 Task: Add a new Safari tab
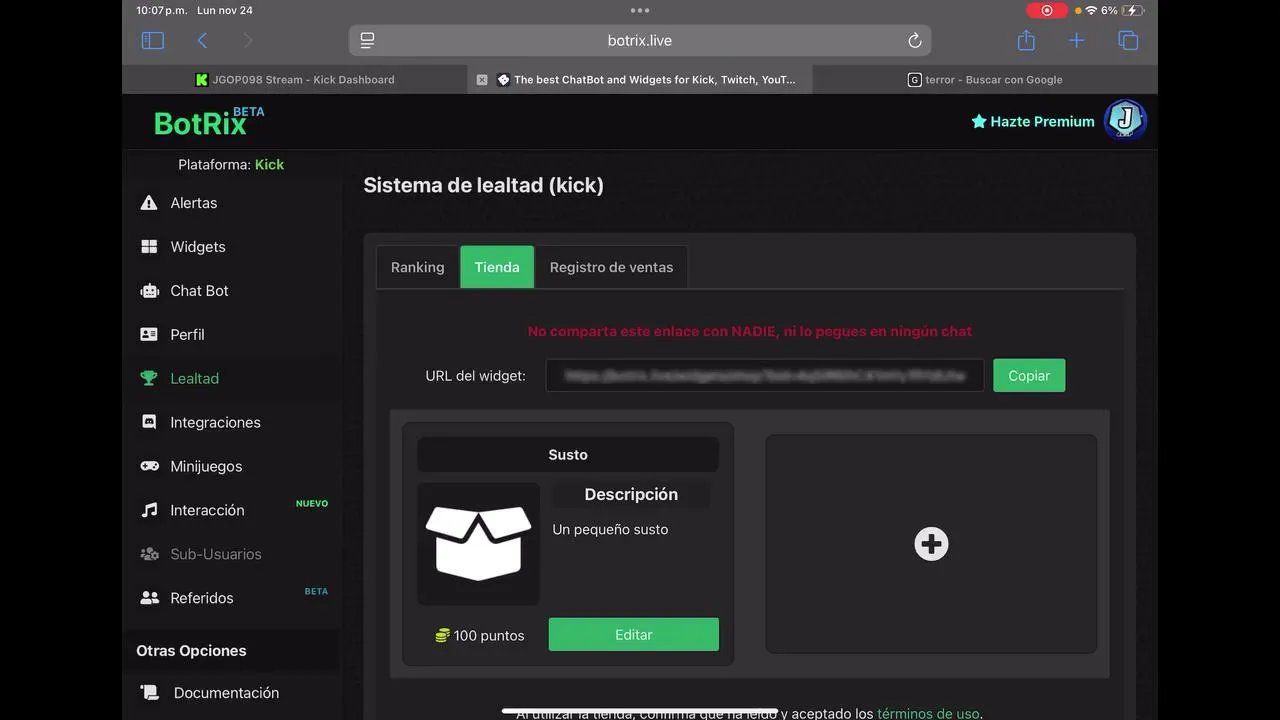click(1076, 40)
